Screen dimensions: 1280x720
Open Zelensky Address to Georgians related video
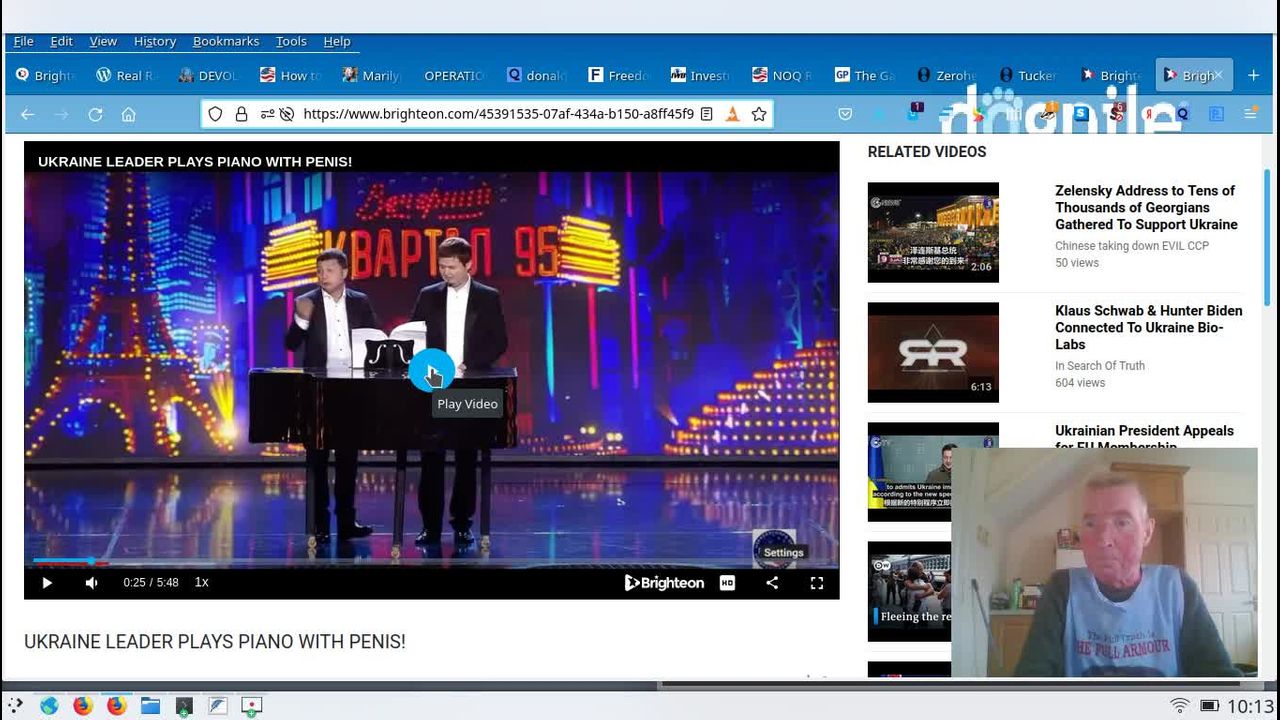click(x=1146, y=207)
